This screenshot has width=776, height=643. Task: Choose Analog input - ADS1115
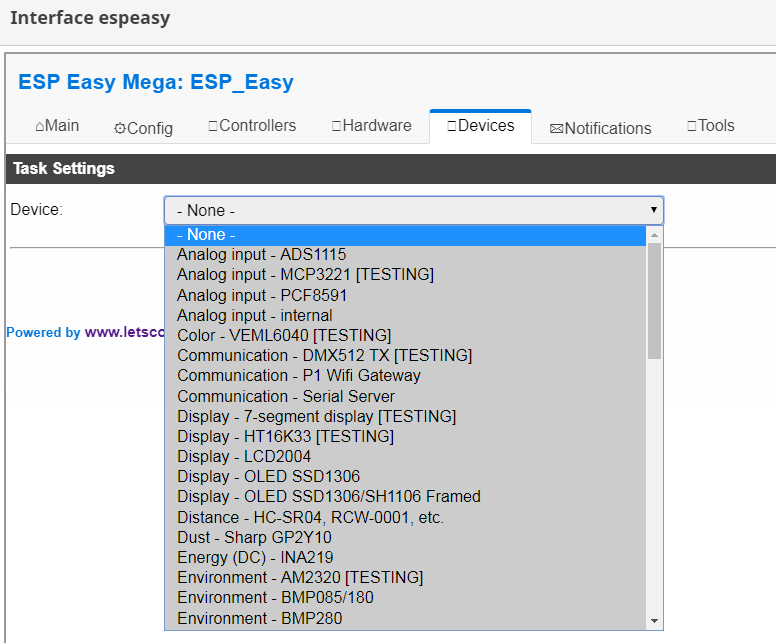click(405, 254)
